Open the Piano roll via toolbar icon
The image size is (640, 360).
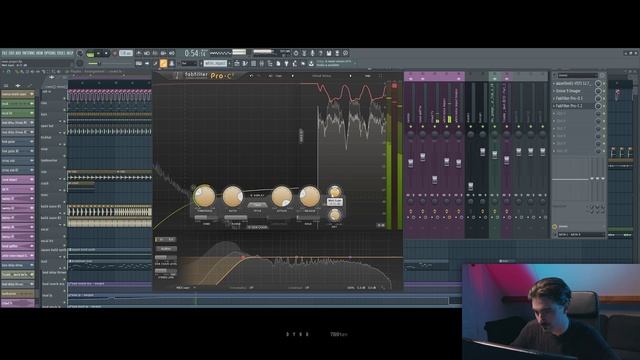[x=245, y=63]
